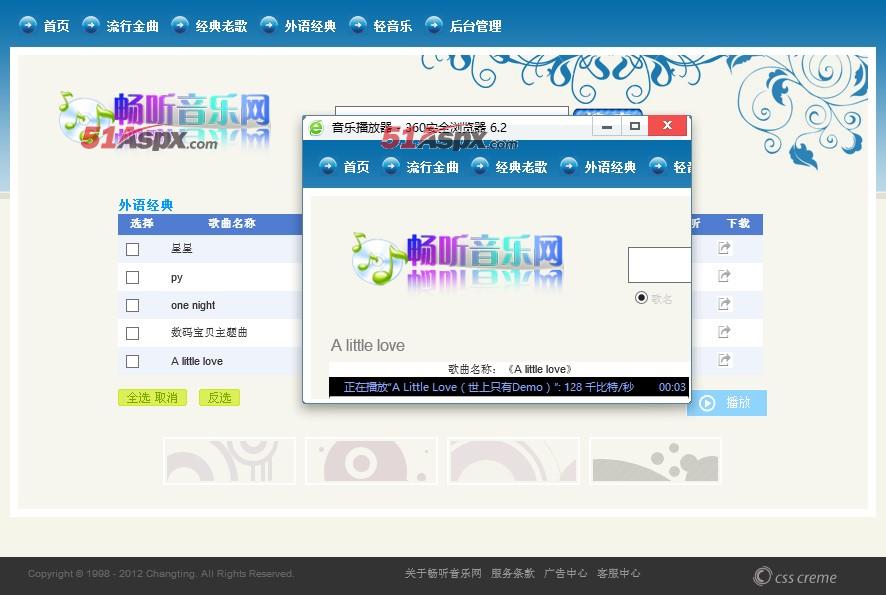
Task: Tick the checkbox for 数码宝贝主题曲
Action: coord(132,333)
